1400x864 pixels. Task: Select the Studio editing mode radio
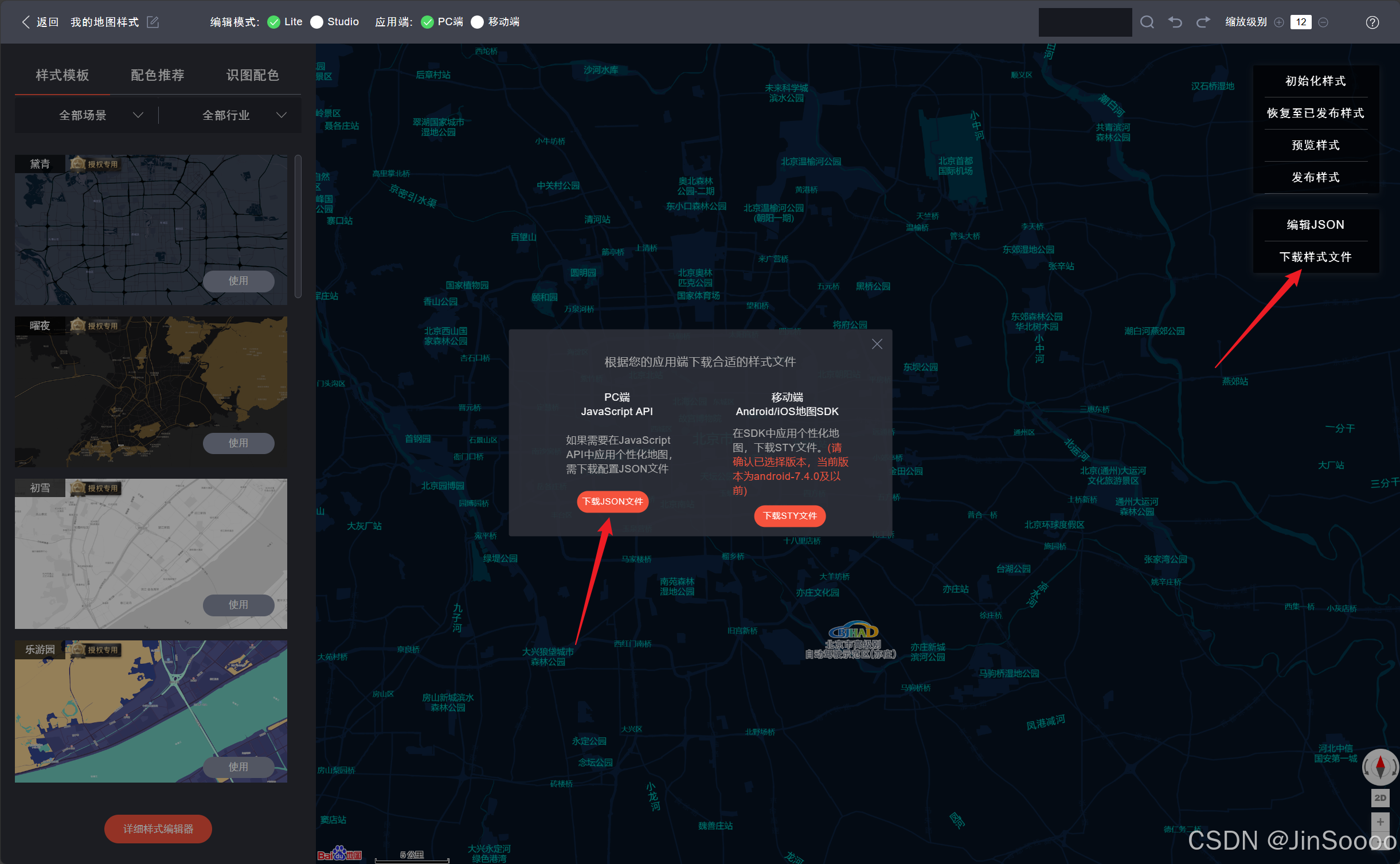tap(316, 22)
